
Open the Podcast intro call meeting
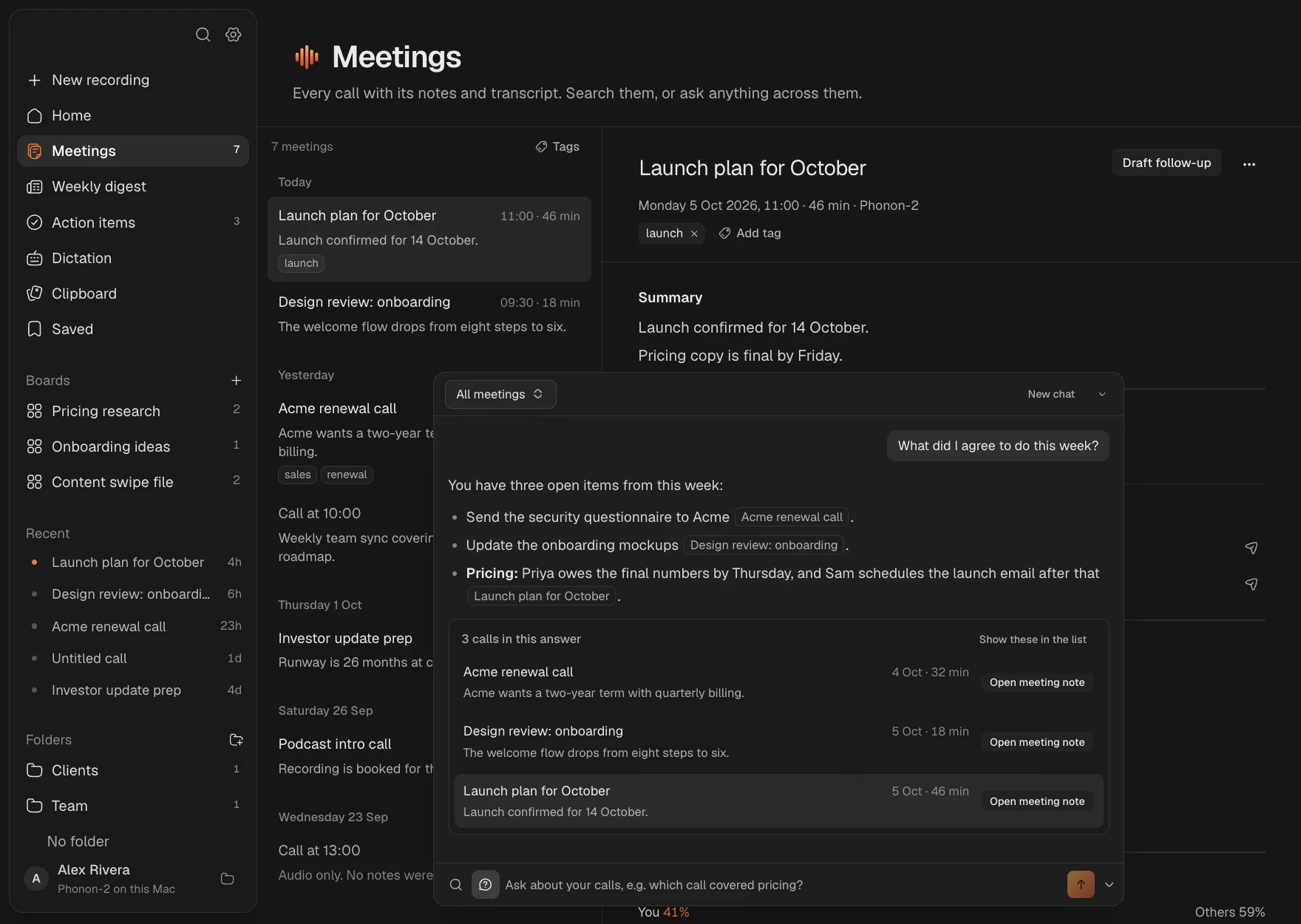point(350,755)
